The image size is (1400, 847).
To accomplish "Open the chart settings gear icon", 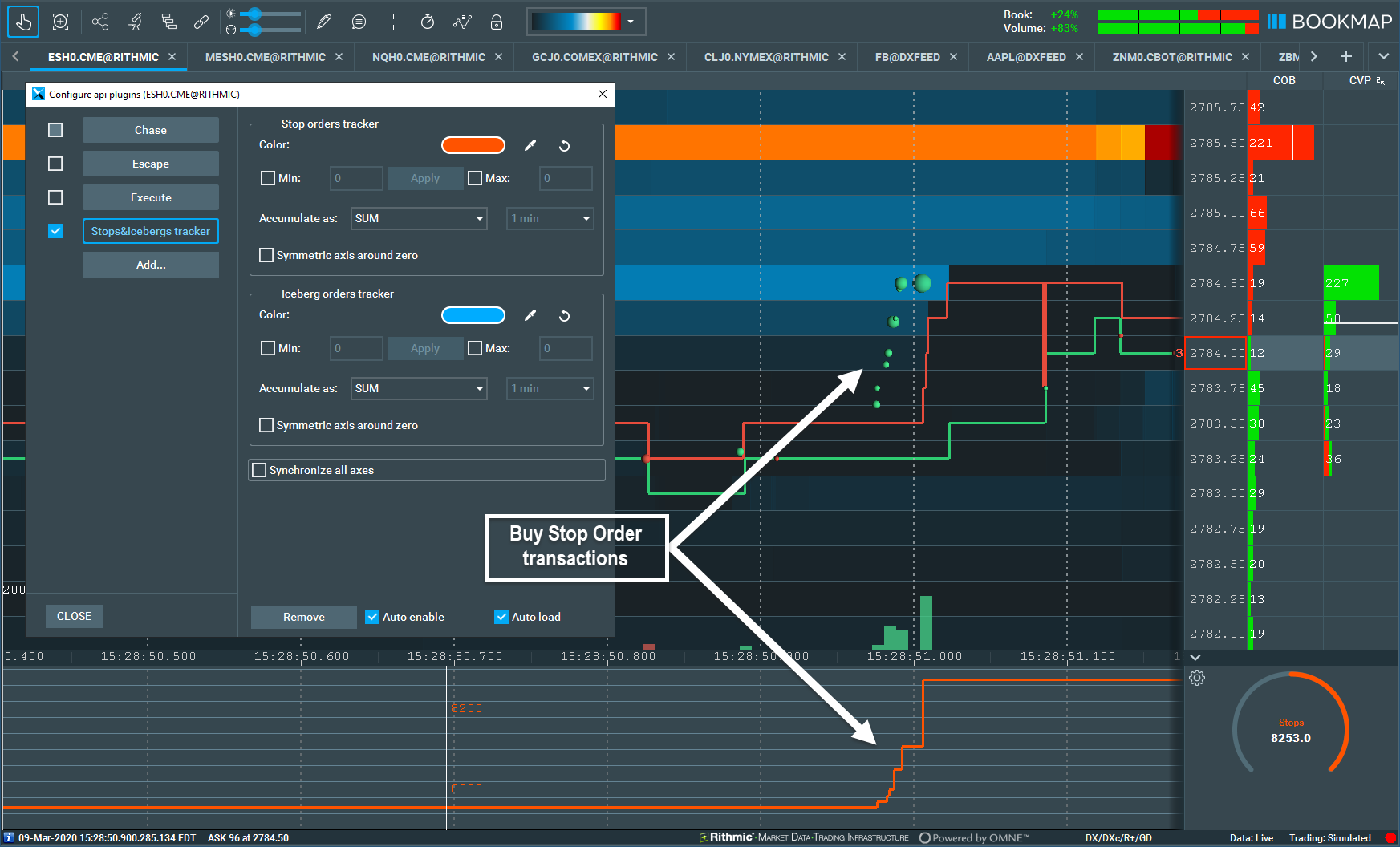I will (x=1197, y=678).
